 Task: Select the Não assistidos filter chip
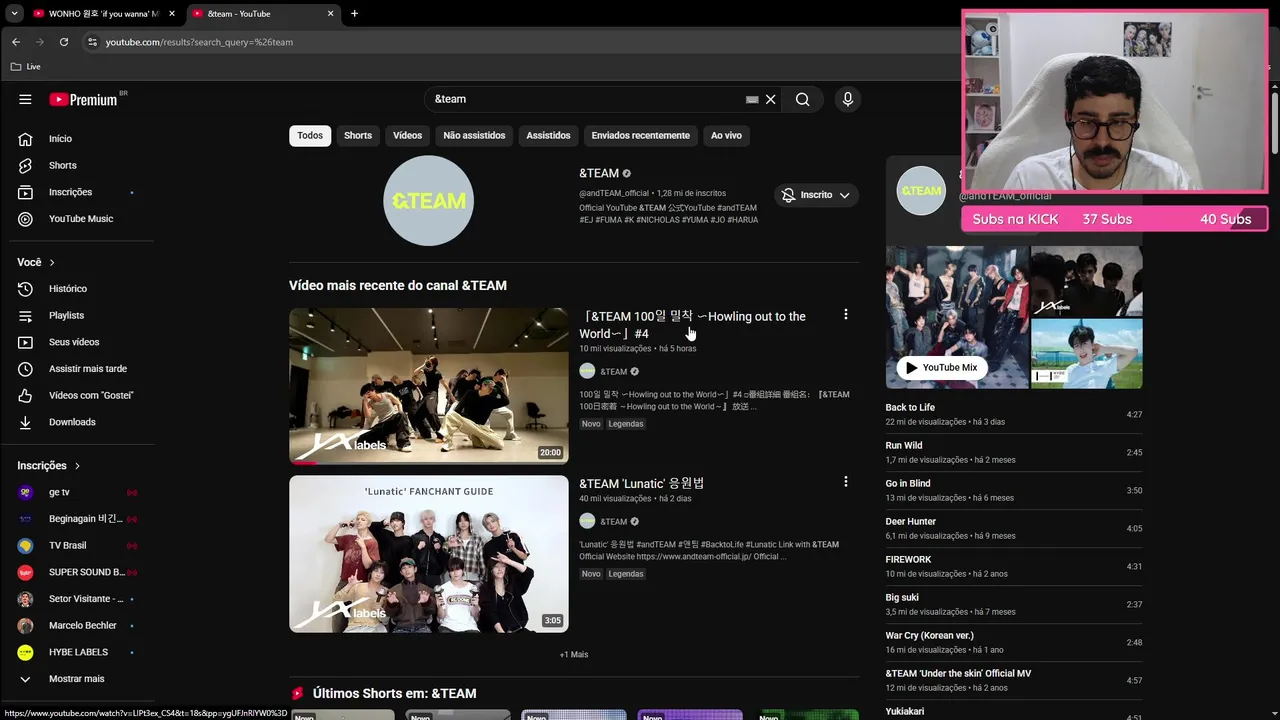click(x=474, y=135)
